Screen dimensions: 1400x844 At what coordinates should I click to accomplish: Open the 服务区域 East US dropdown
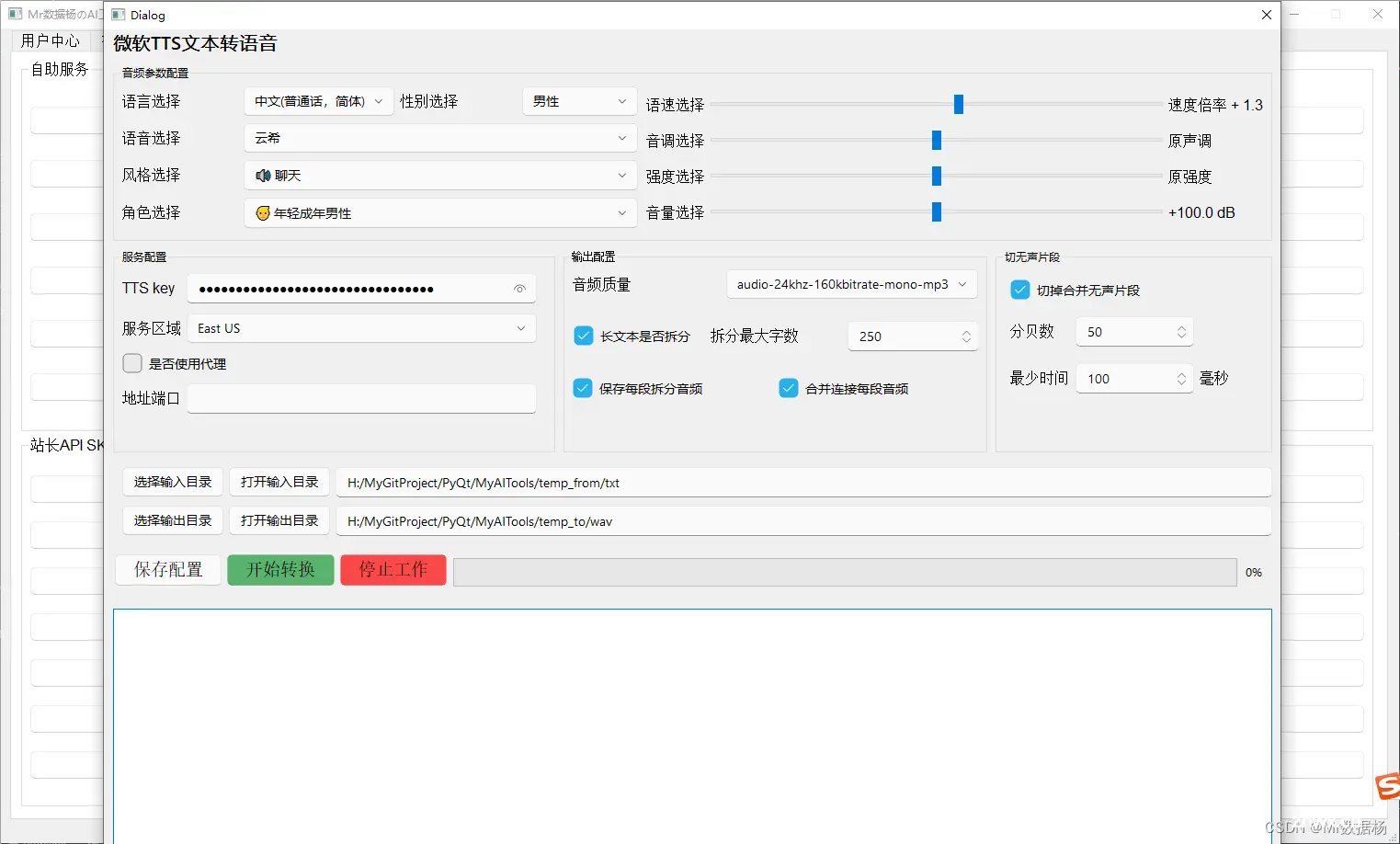(x=361, y=328)
